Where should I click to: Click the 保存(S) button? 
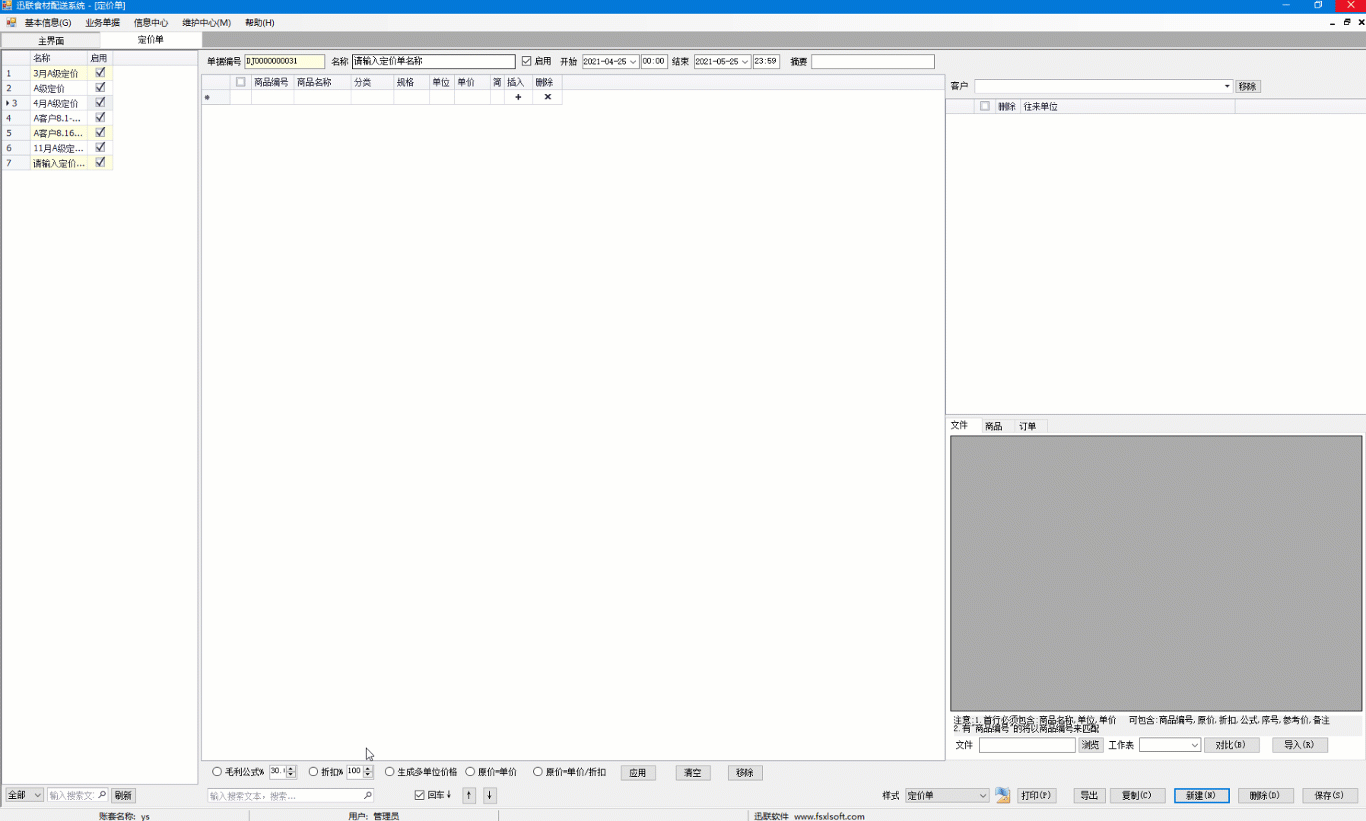1329,796
